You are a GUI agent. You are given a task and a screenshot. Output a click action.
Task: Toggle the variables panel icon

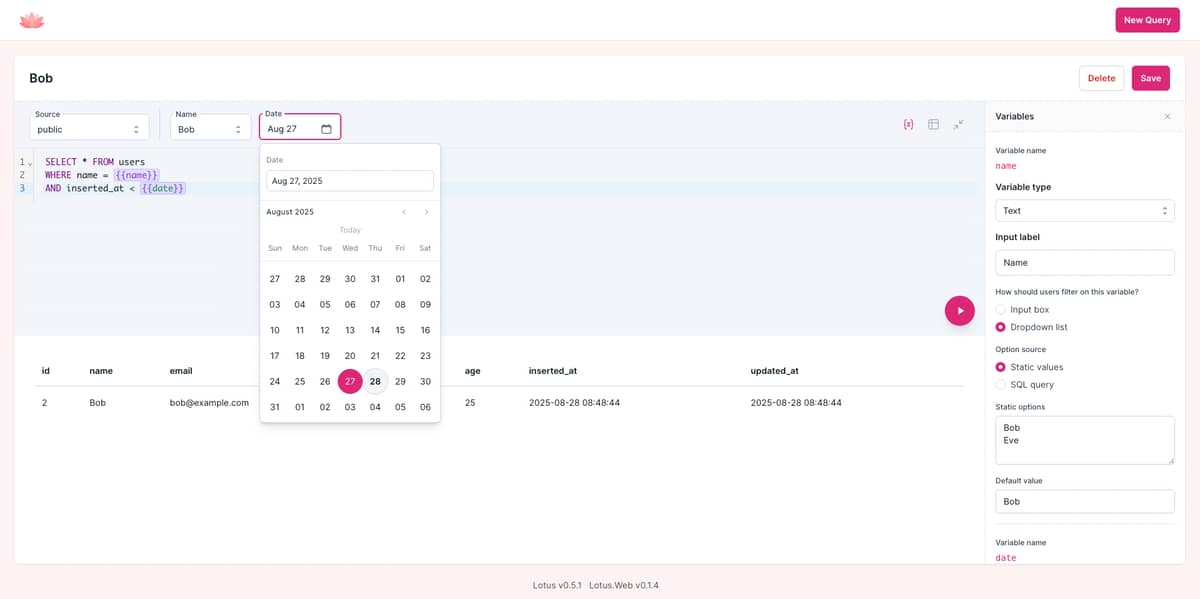click(908, 124)
